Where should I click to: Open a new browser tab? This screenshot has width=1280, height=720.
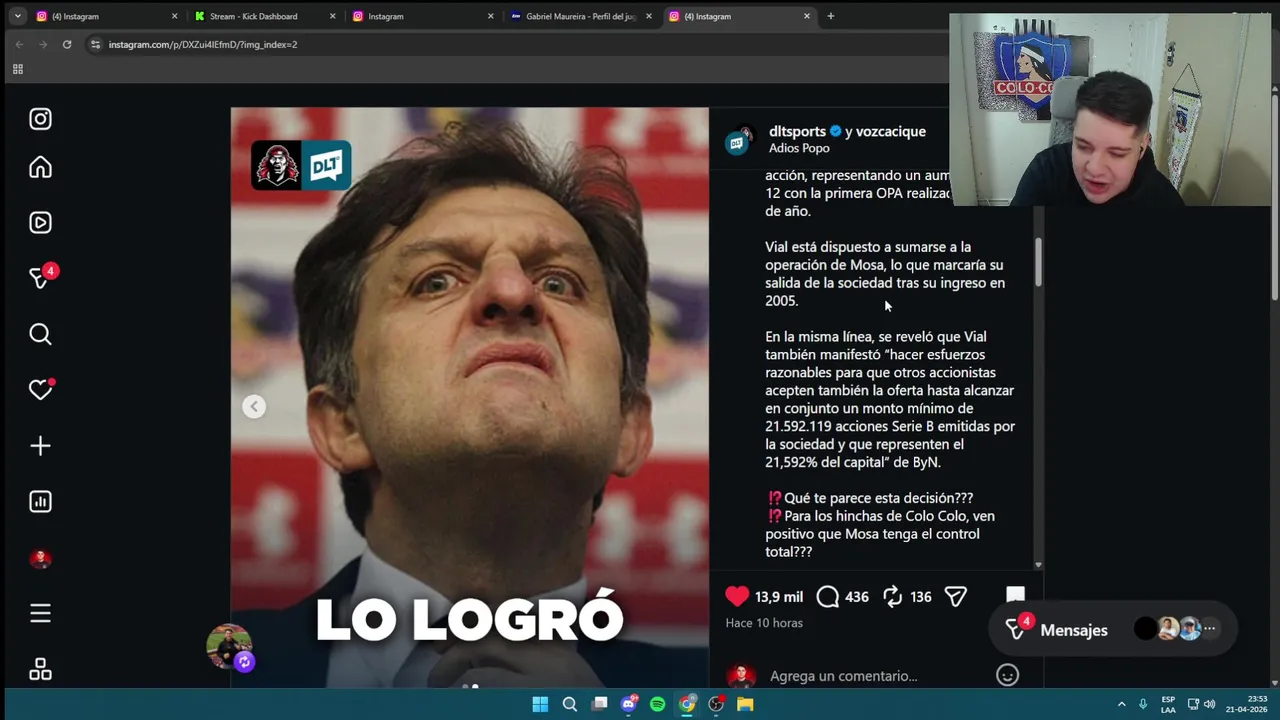point(830,16)
